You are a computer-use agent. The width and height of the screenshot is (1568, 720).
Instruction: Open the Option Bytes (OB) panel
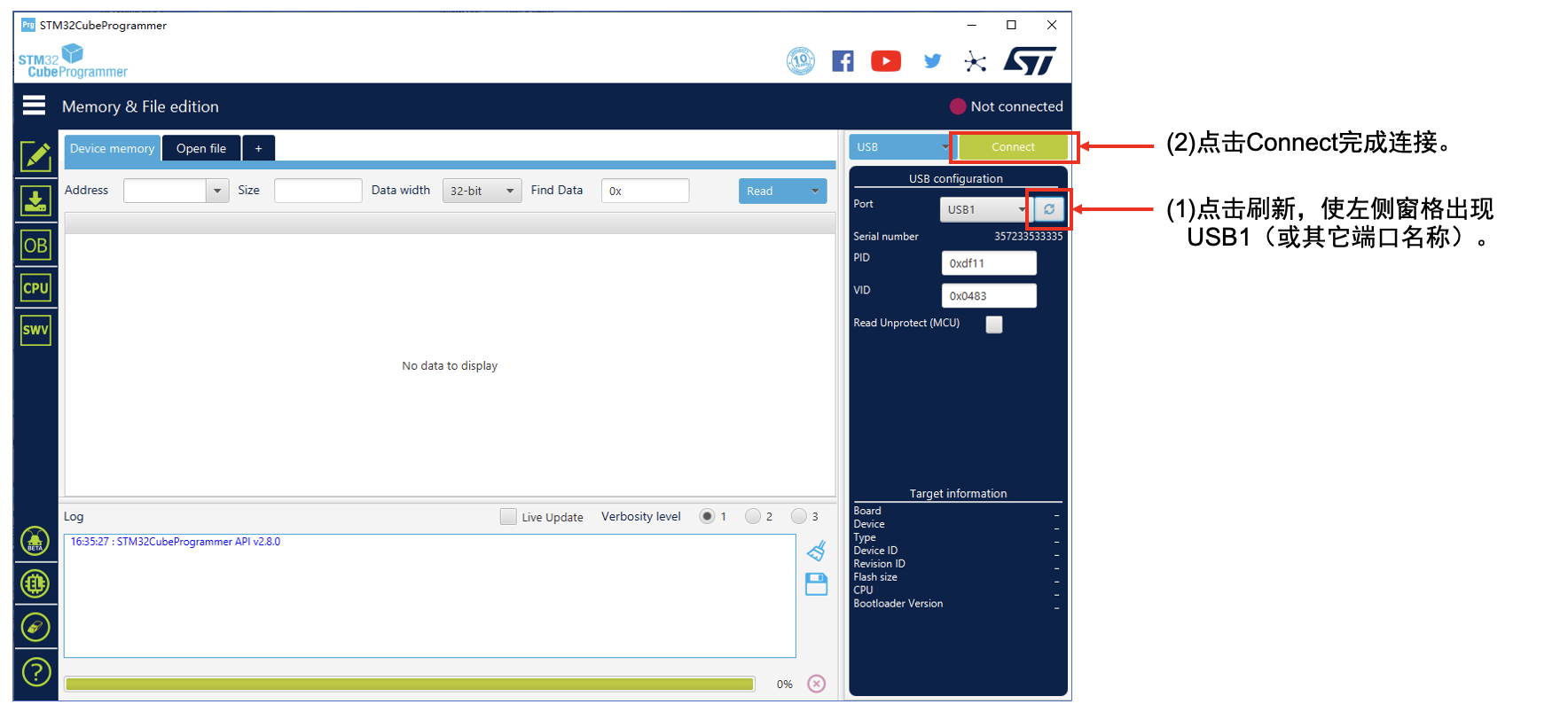35,246
